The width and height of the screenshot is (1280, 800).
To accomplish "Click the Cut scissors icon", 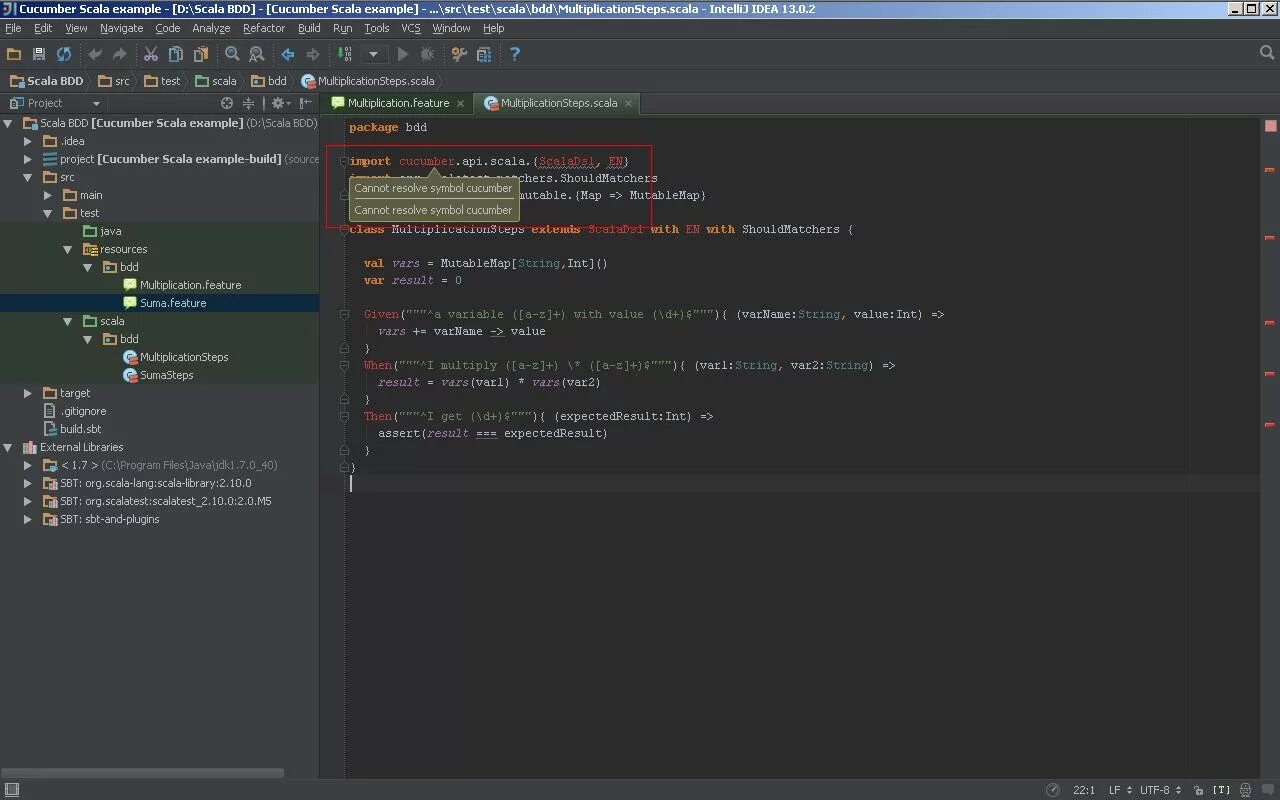I will 151,54.
